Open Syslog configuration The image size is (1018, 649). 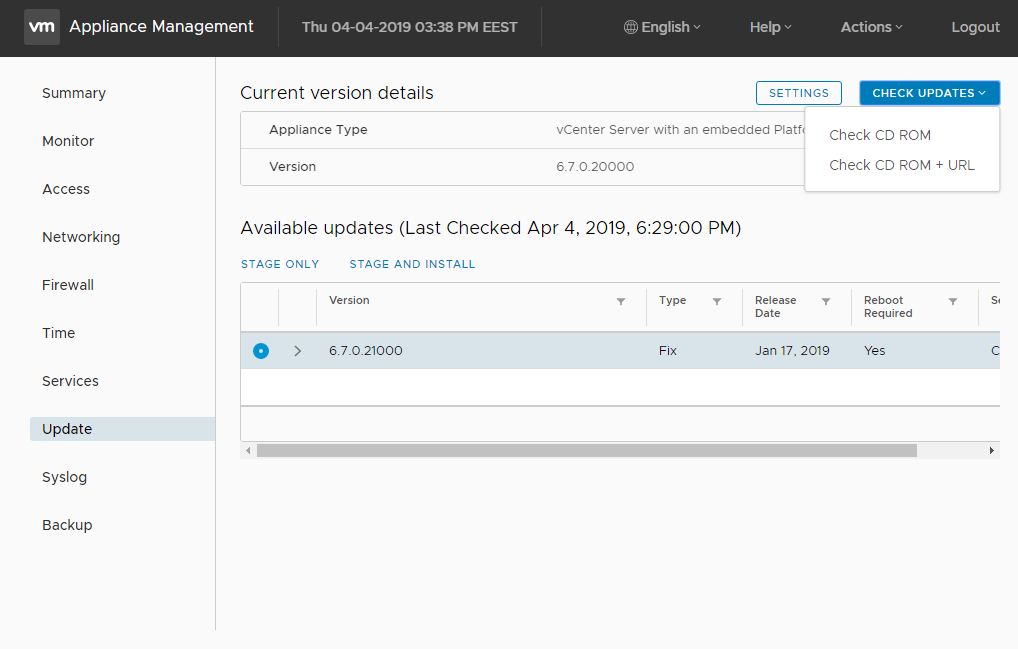pos(64,477)
